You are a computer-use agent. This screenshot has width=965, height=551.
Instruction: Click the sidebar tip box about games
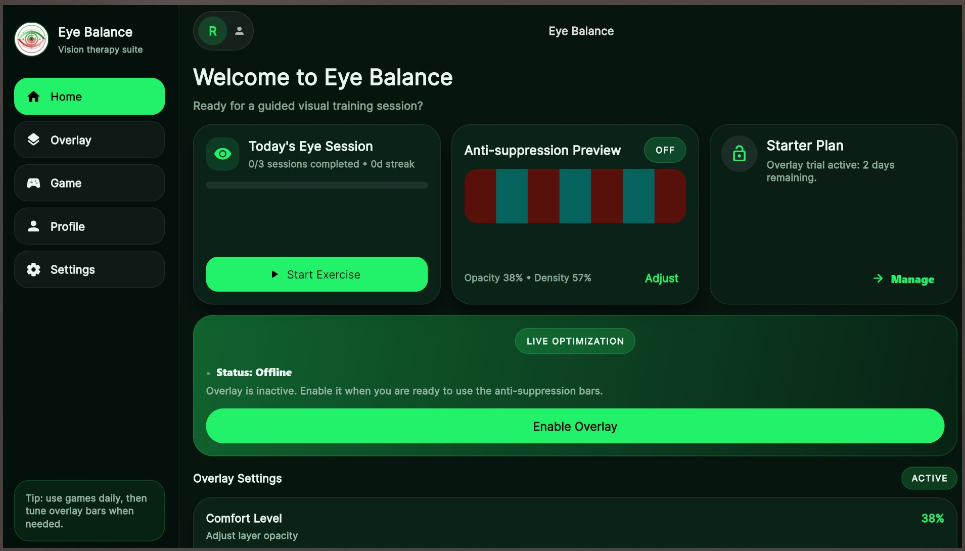pos(89,511)
